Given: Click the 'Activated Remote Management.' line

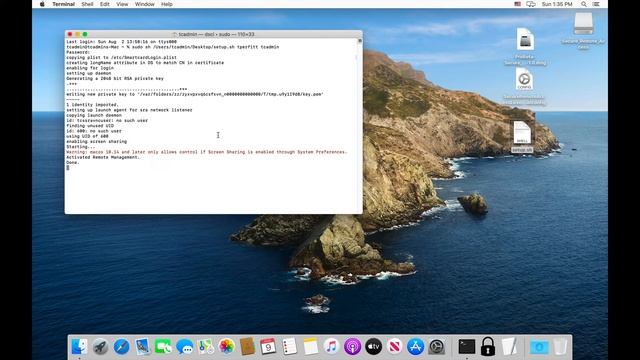Looking at the screenshot, I should [x=103, y=157].
